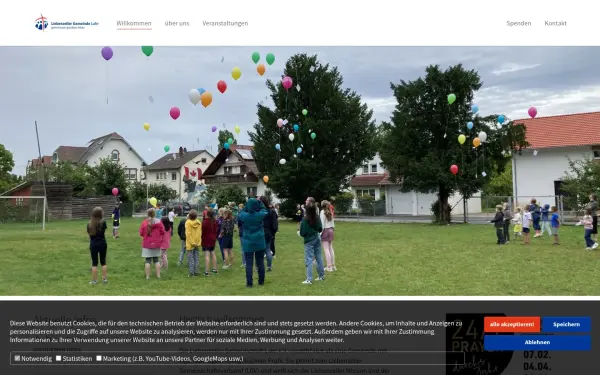Image resolution: width=600 pixels, height=375 pixels.
Task: Accept all cookies with alle akzeptieren
Action: coord(512,324)
